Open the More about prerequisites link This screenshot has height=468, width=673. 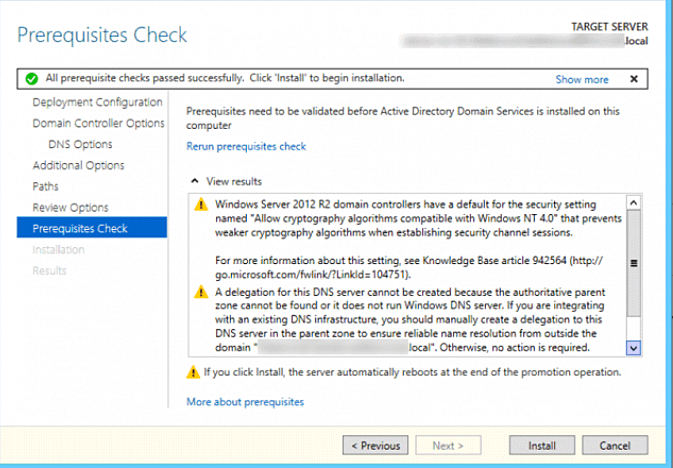(x=245, y=402)
